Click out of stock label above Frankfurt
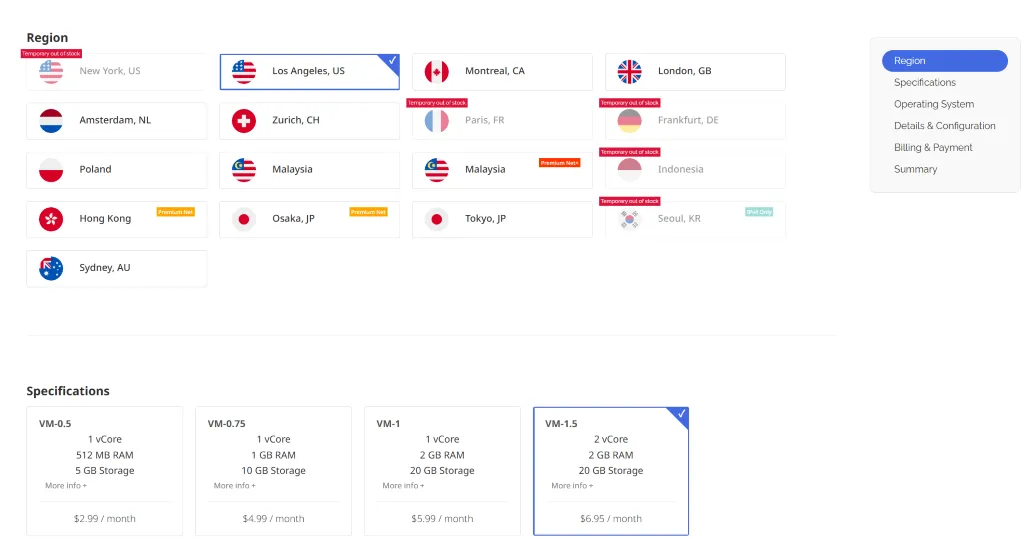 630,103
